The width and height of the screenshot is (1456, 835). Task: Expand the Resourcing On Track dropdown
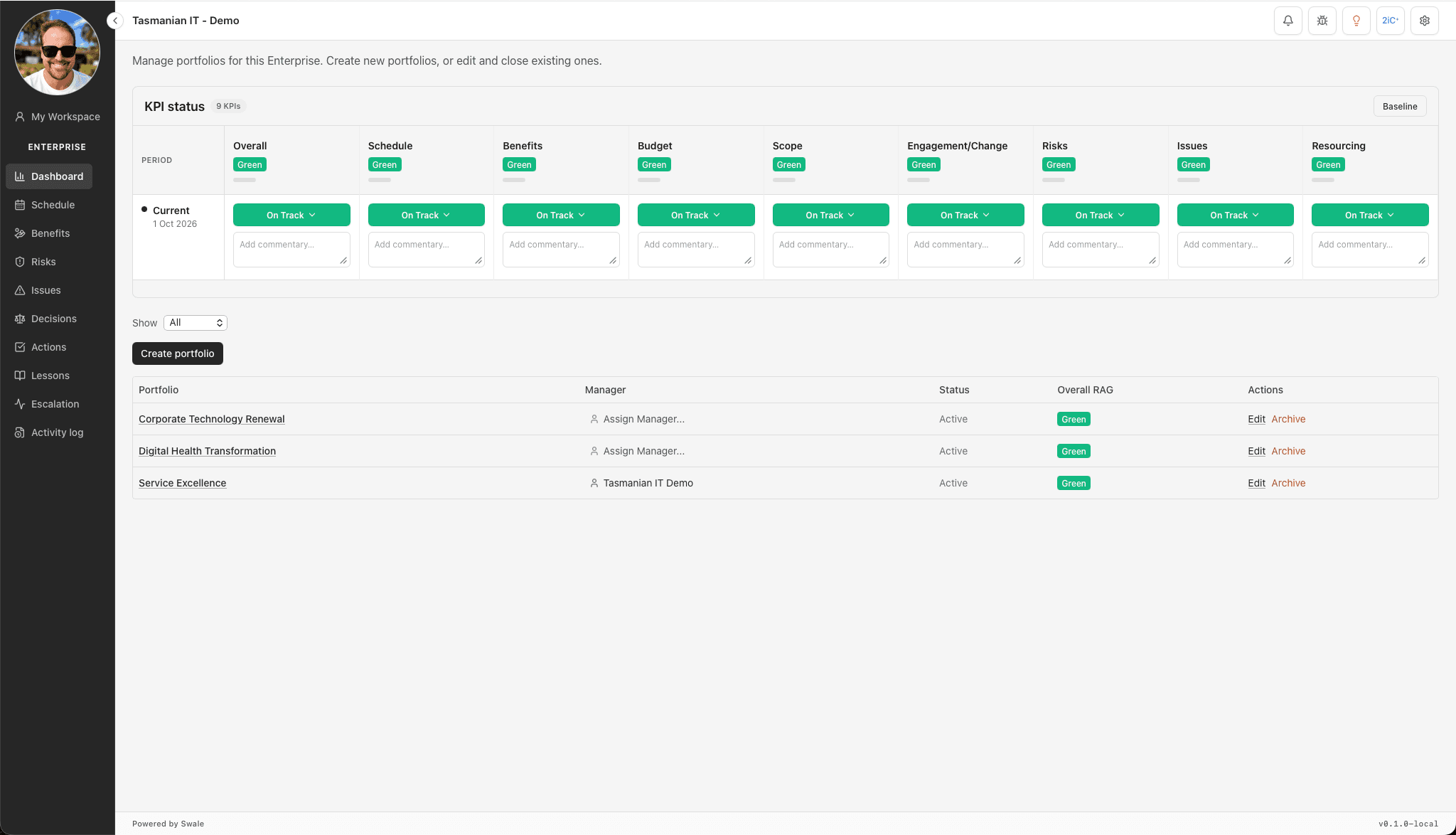pyautogui.click(x=1370, y=215)
